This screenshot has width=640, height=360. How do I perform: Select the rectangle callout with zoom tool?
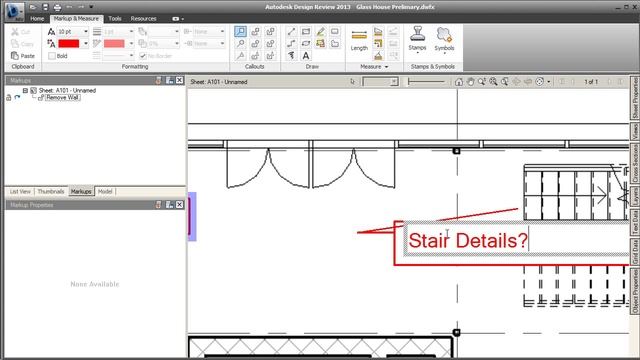[240, 31]
